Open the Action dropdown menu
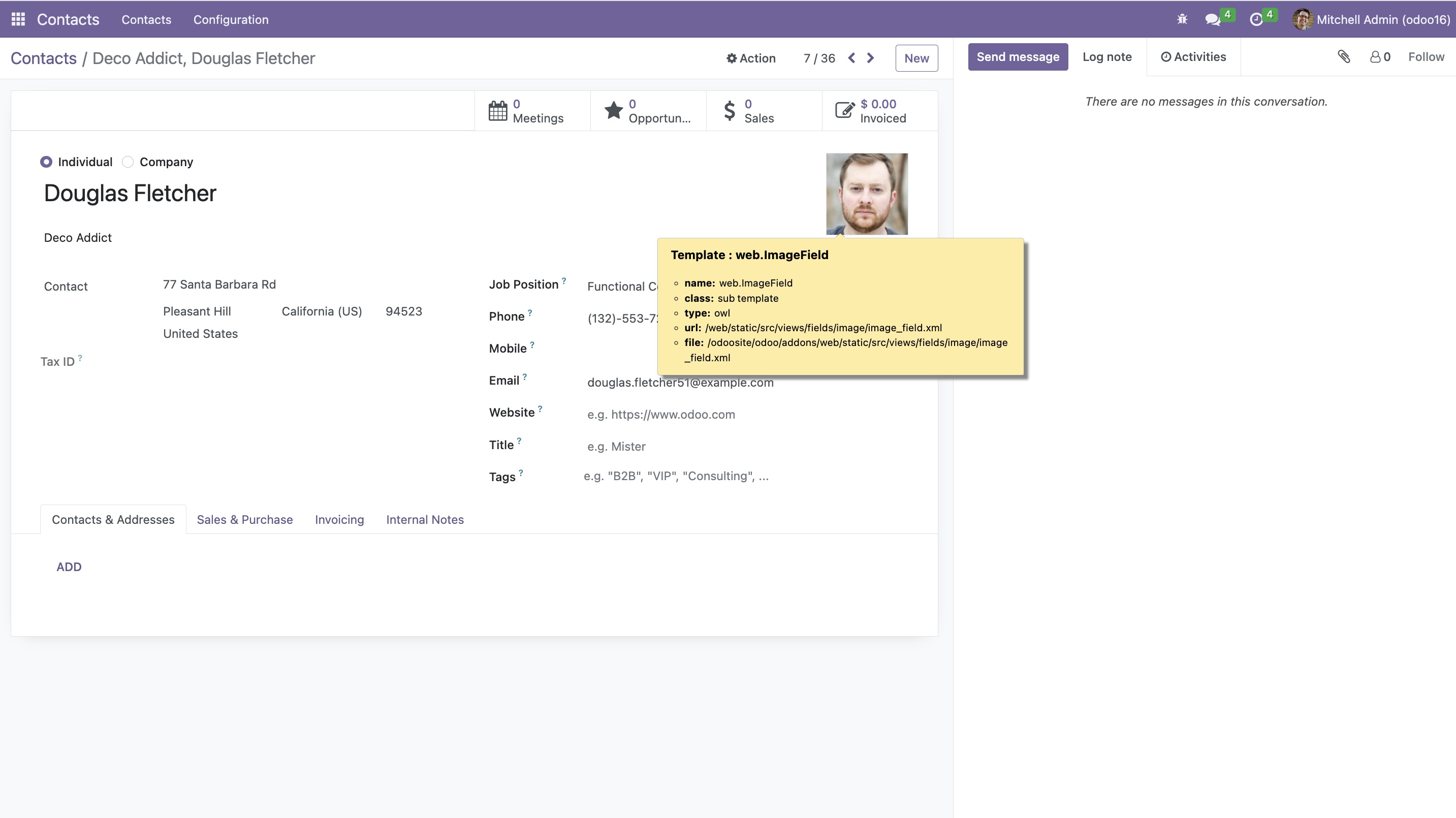The width and height of the screenshot is (1456, 818). [x=751, y=58]
